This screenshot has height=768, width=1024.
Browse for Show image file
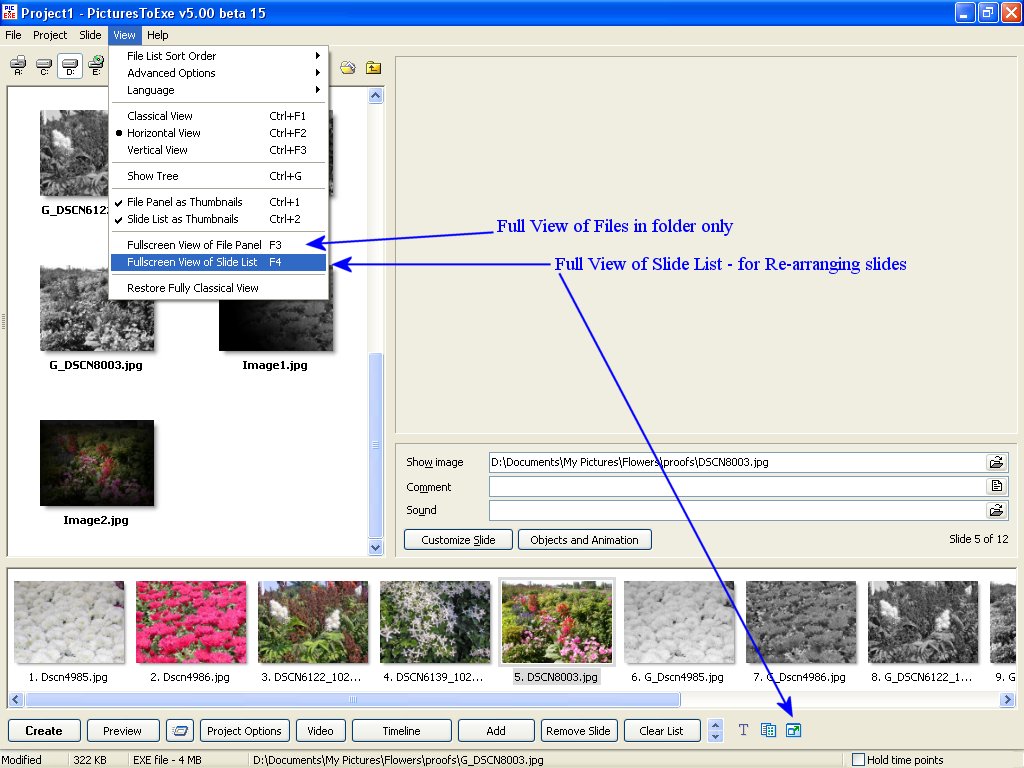[x=996, y=462]
